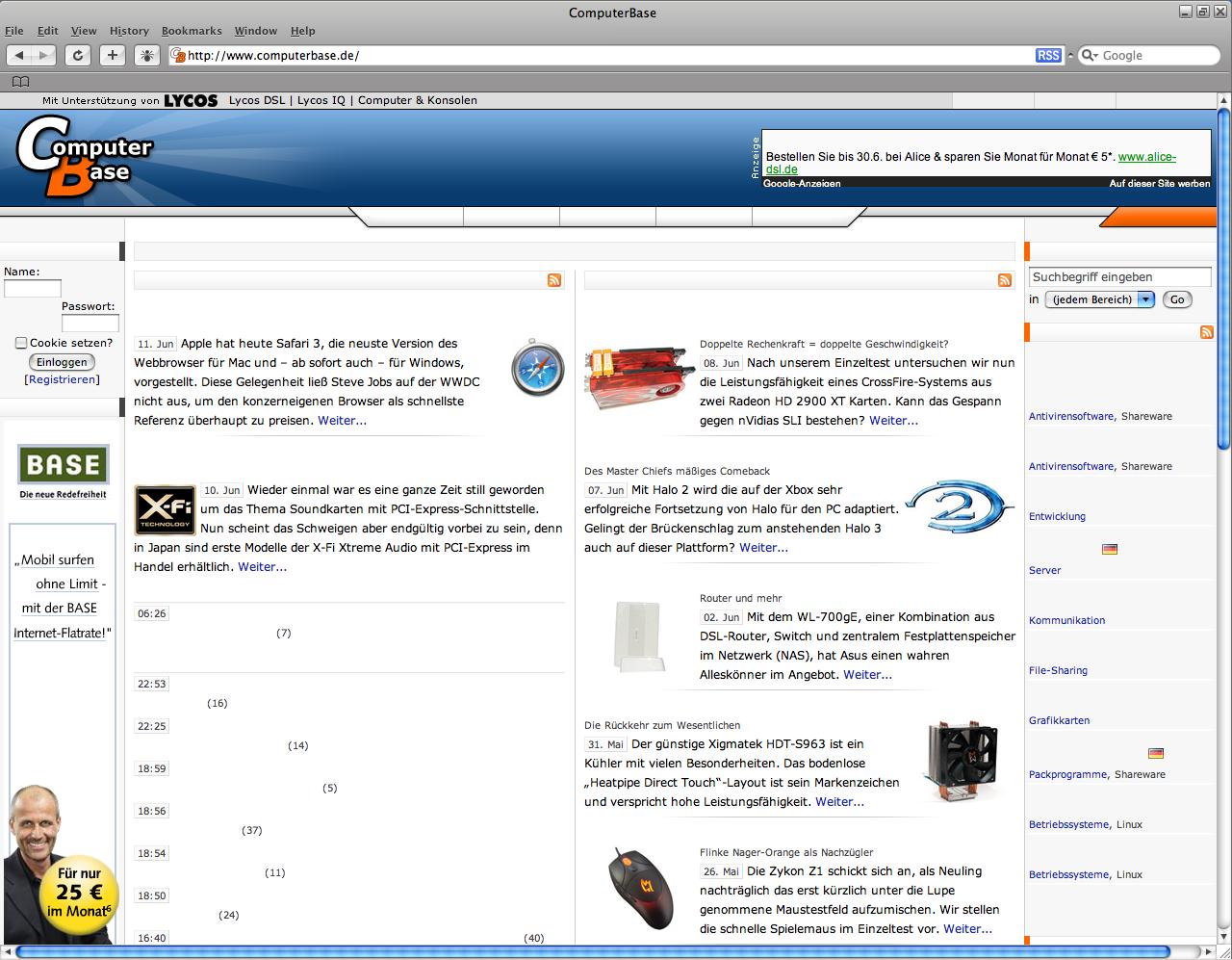Open the Lycos DSL link
This screenshot has height=960, width=1232.
[x=257, y=100]
